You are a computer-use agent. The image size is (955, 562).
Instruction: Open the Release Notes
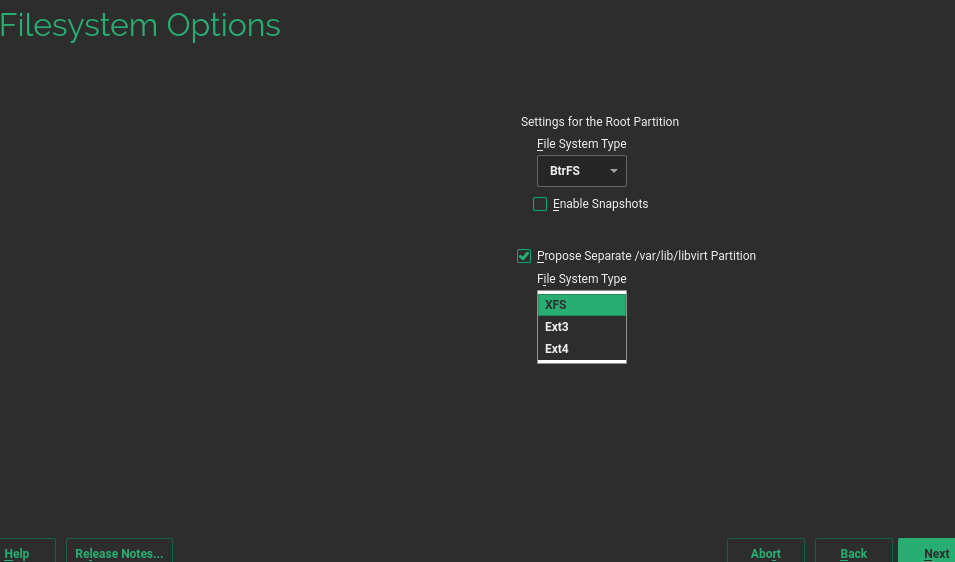[119, 552]
